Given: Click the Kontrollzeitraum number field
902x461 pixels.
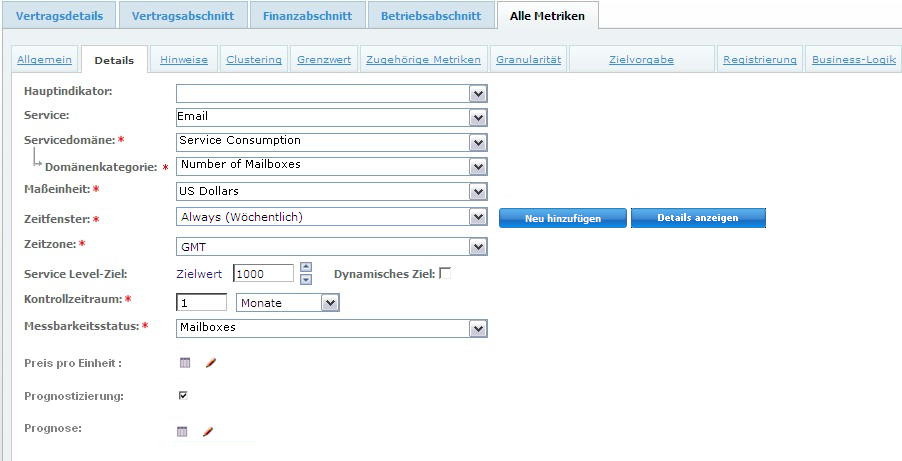Looking at the screenshot, I should click(201, 302).
